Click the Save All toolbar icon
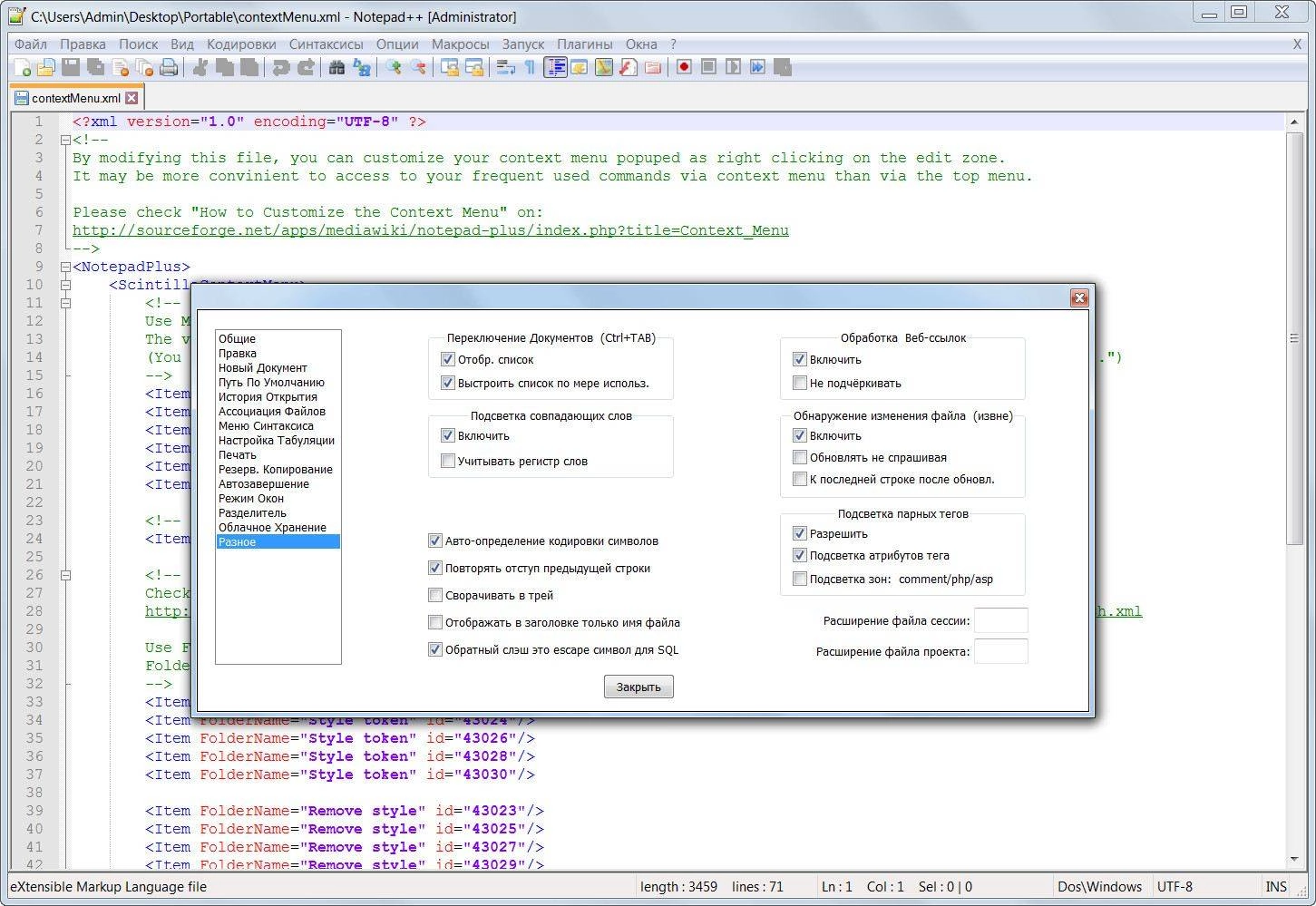This screenshot has height=906, width=1316. coord(95,67)
